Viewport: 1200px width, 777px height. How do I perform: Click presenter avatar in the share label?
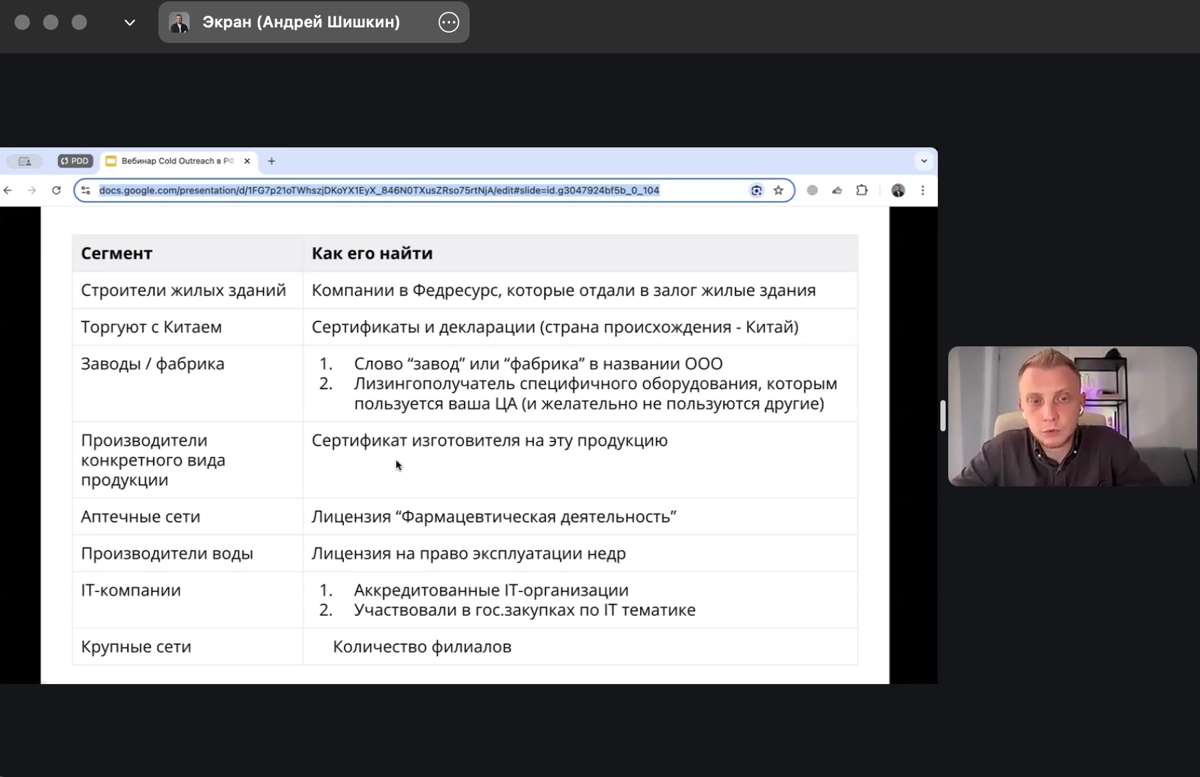coord(179,22)
